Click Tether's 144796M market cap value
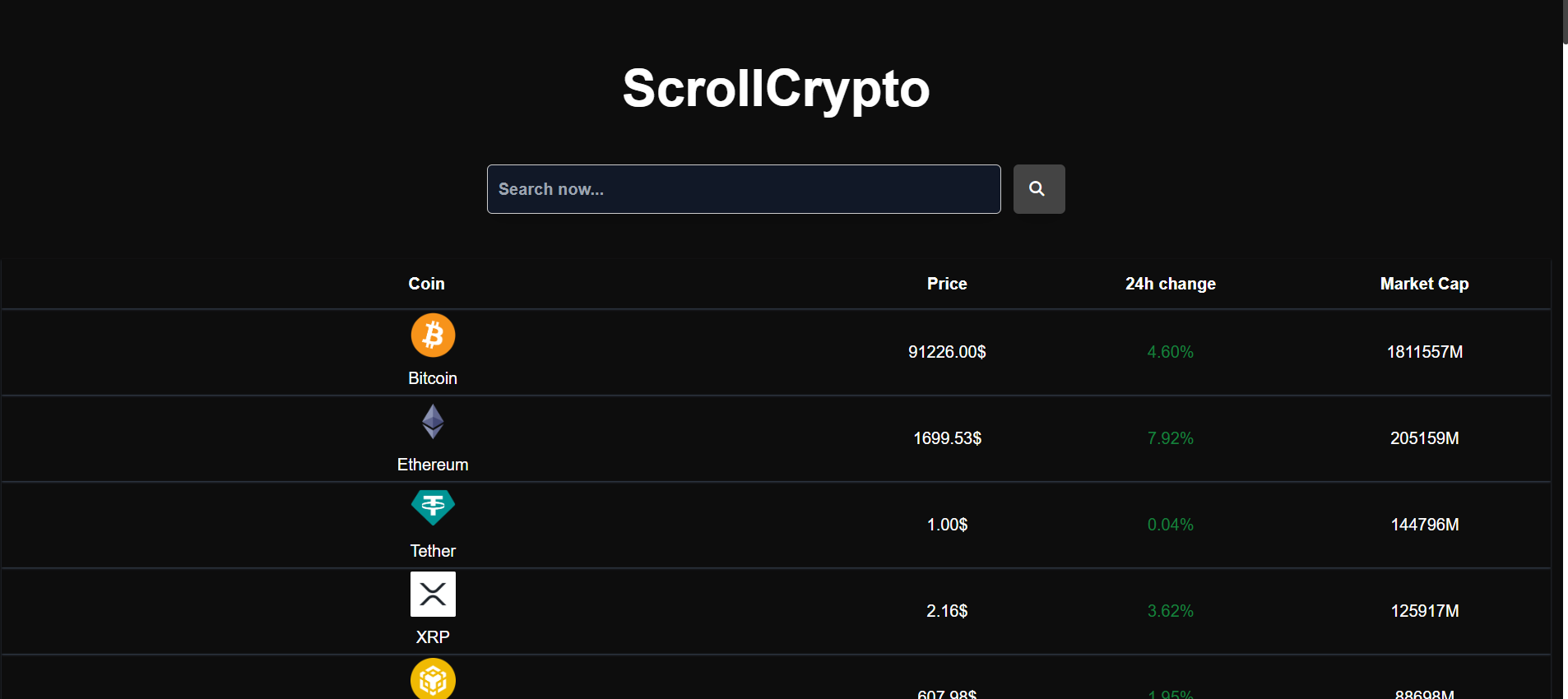The height and width of the screenshot is (699, 1568). [1424, 525]
